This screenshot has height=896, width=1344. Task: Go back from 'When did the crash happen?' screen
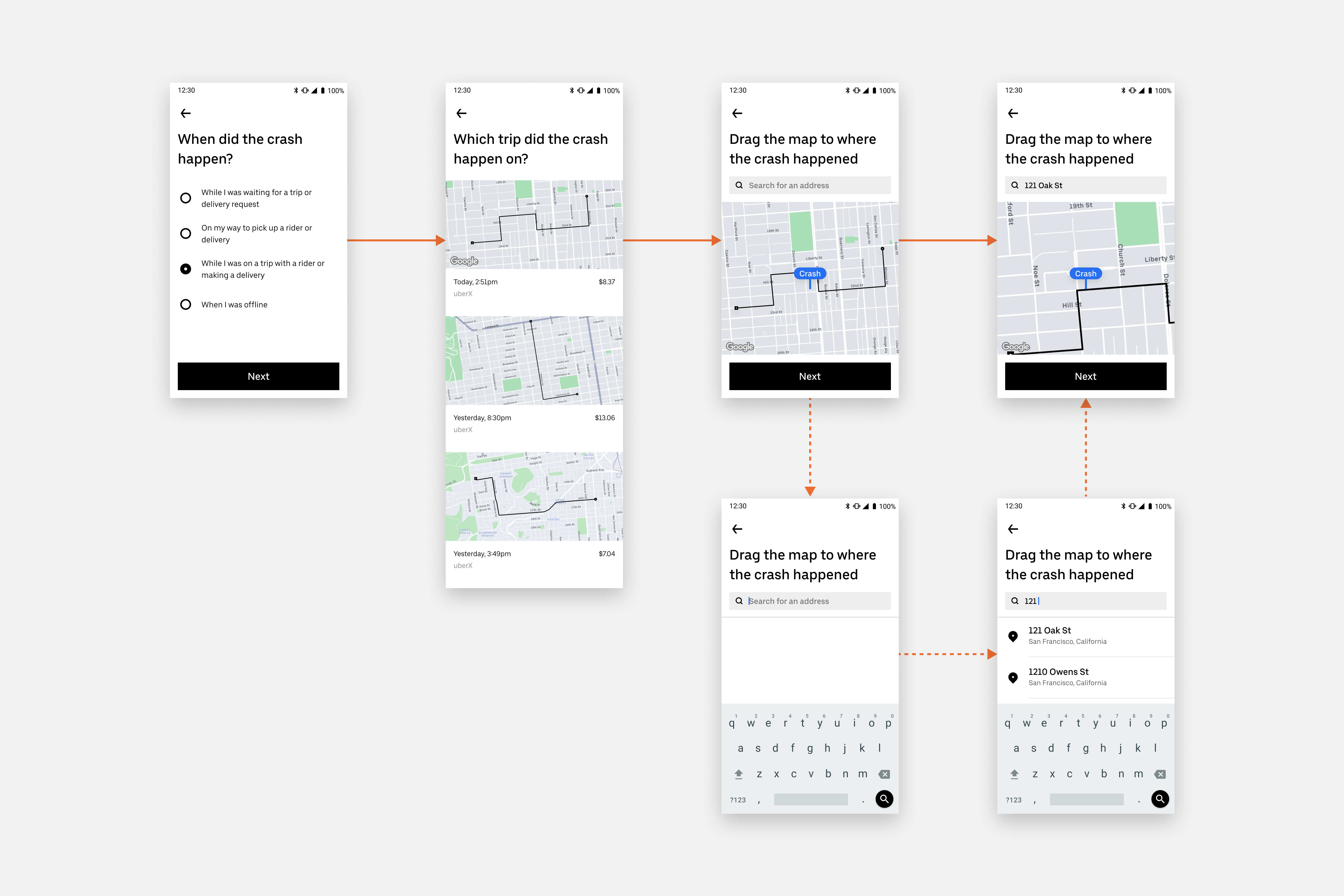click(x=186, y=113)
